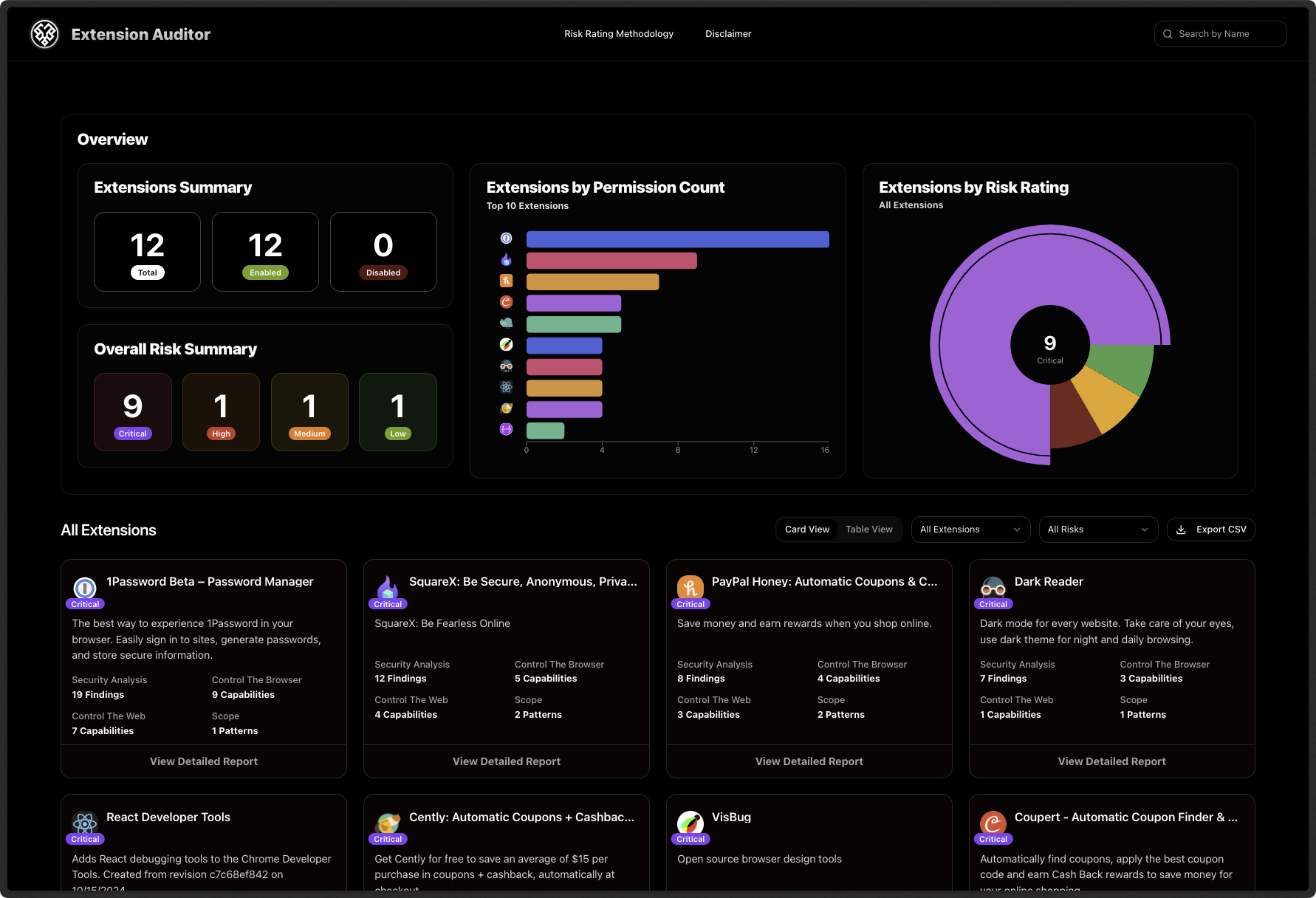This screenshot has height=898, width=1316.
Task: Switch to Card View
Action: tap(807, 529)
